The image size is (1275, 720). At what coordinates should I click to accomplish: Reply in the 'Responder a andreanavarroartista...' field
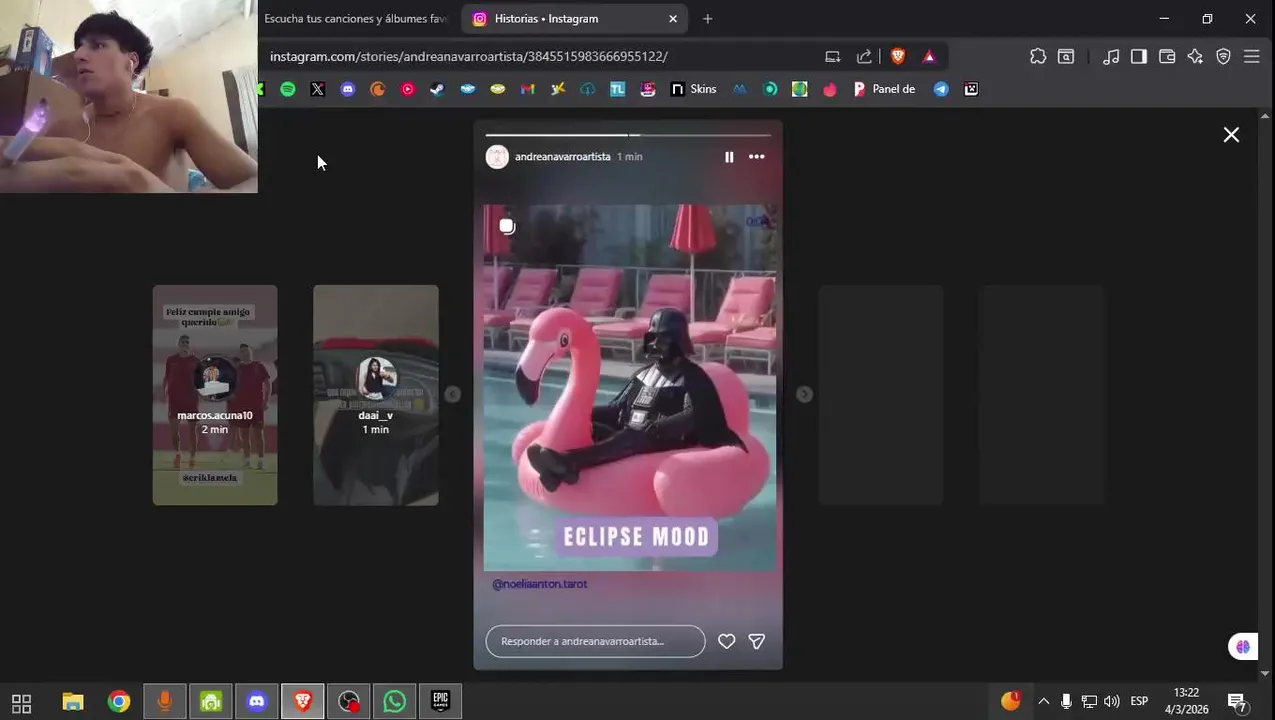click(595, 641)
